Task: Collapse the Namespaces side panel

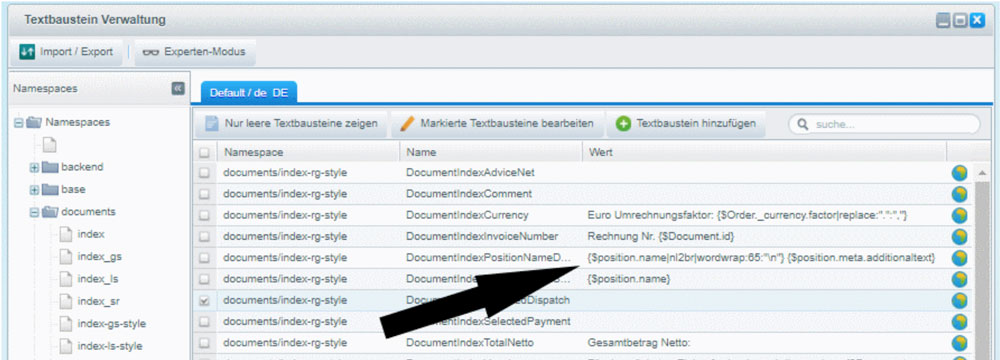Action: coord(178,88)
